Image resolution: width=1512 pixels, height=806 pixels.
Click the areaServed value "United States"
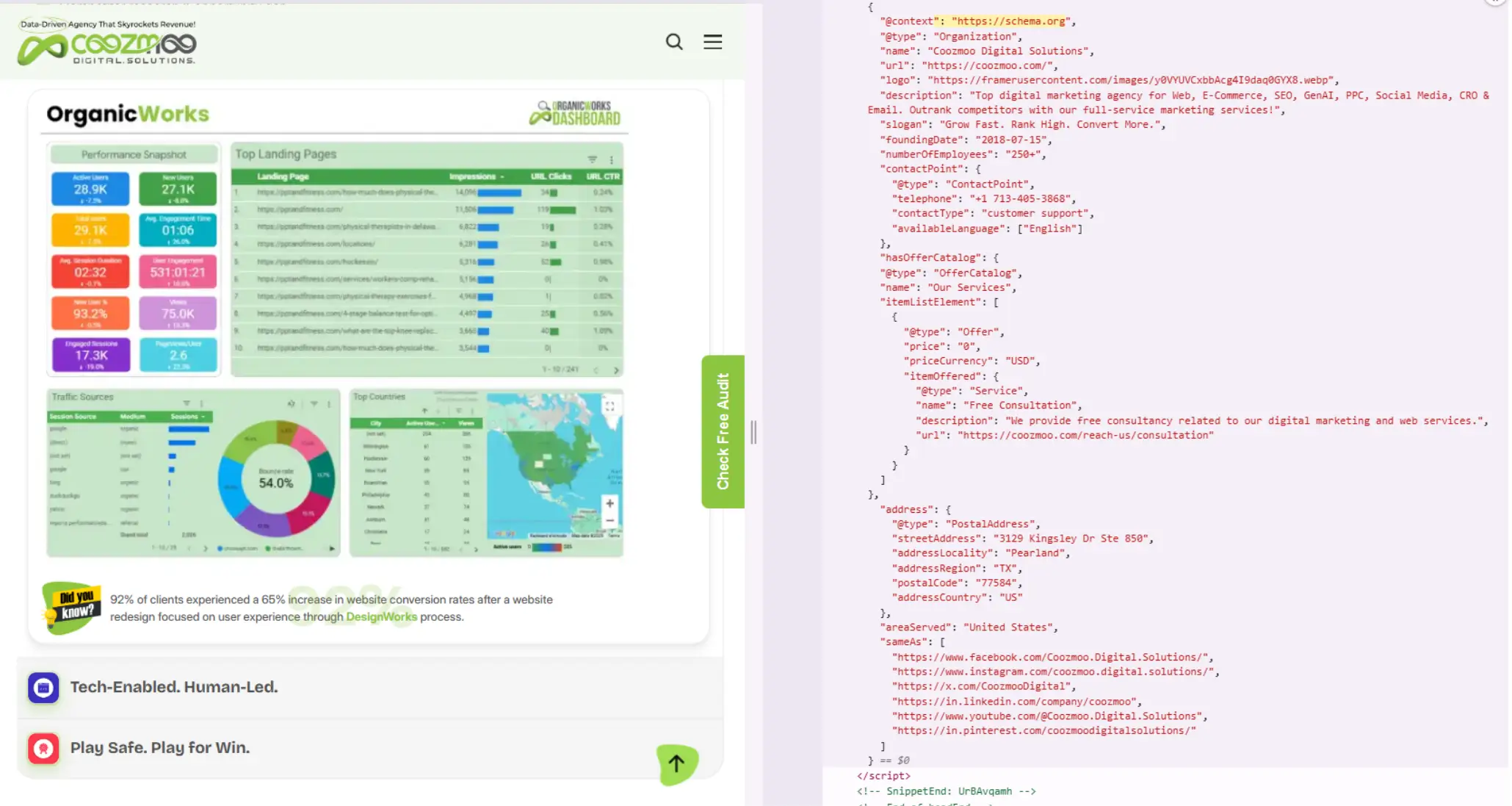pyautogui.click(x=1008, y=627)
